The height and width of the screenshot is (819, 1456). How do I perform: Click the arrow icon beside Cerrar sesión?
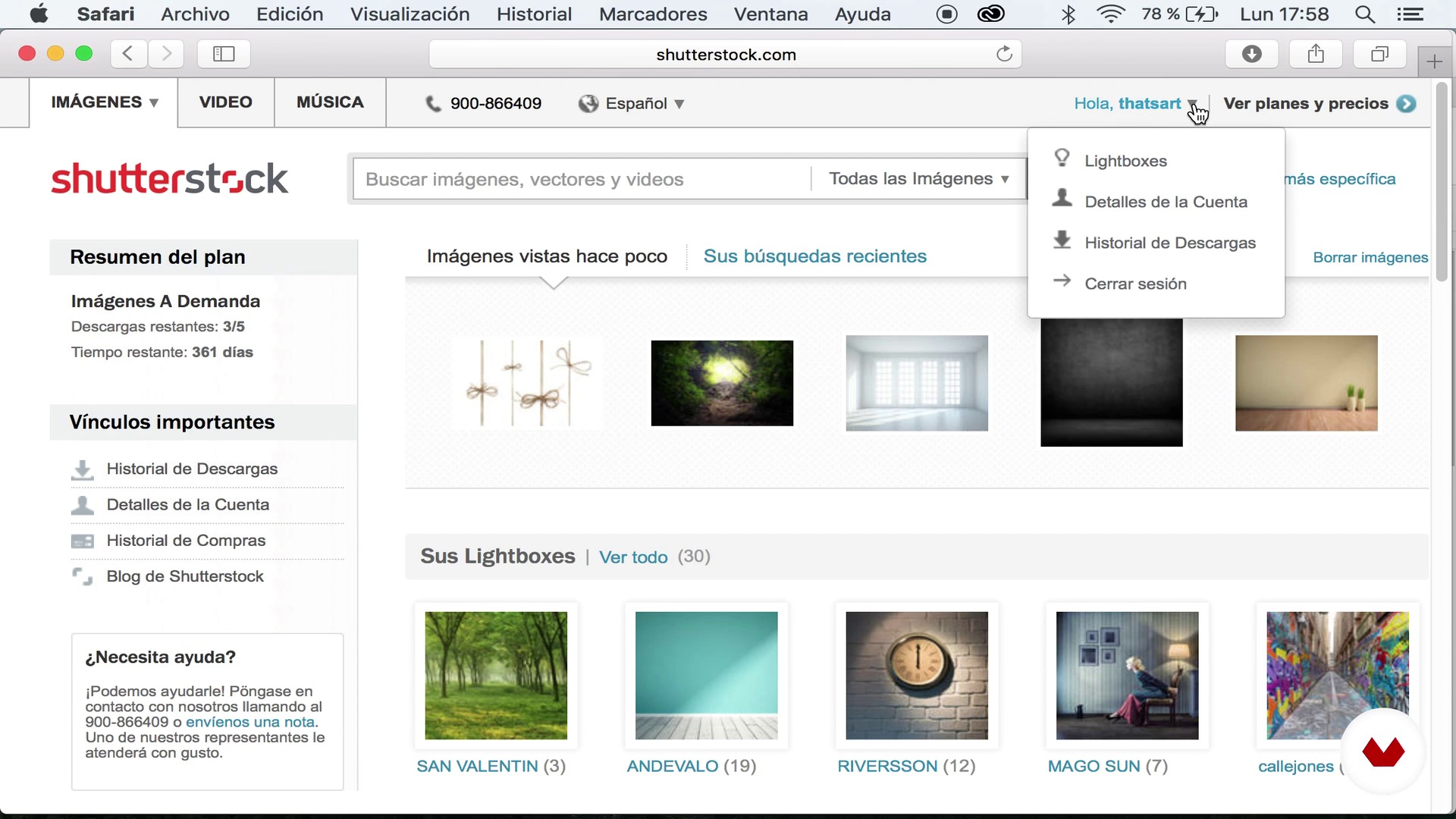[1062, 281]
